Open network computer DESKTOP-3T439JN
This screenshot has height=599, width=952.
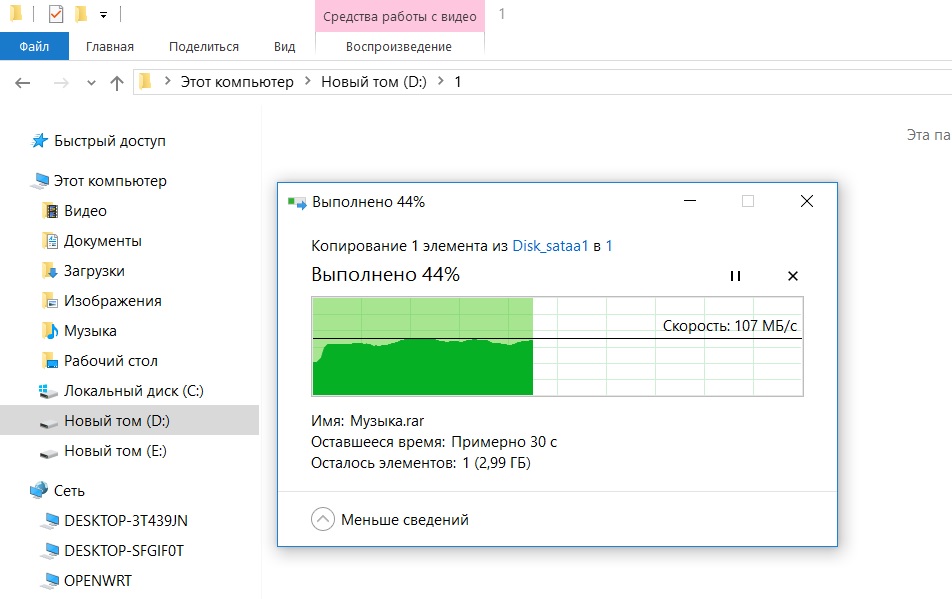pos(126,521)
